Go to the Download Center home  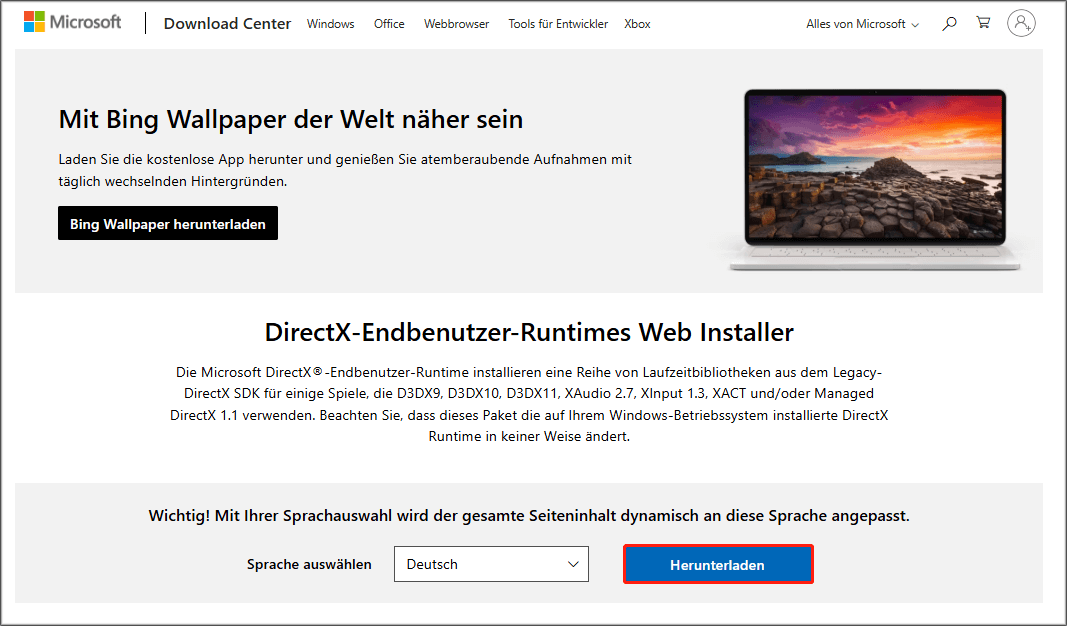227,23
